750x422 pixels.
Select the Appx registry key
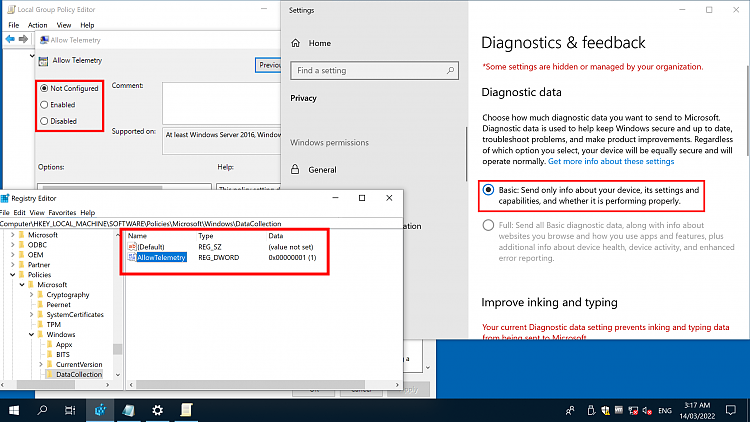pos(64,344)
